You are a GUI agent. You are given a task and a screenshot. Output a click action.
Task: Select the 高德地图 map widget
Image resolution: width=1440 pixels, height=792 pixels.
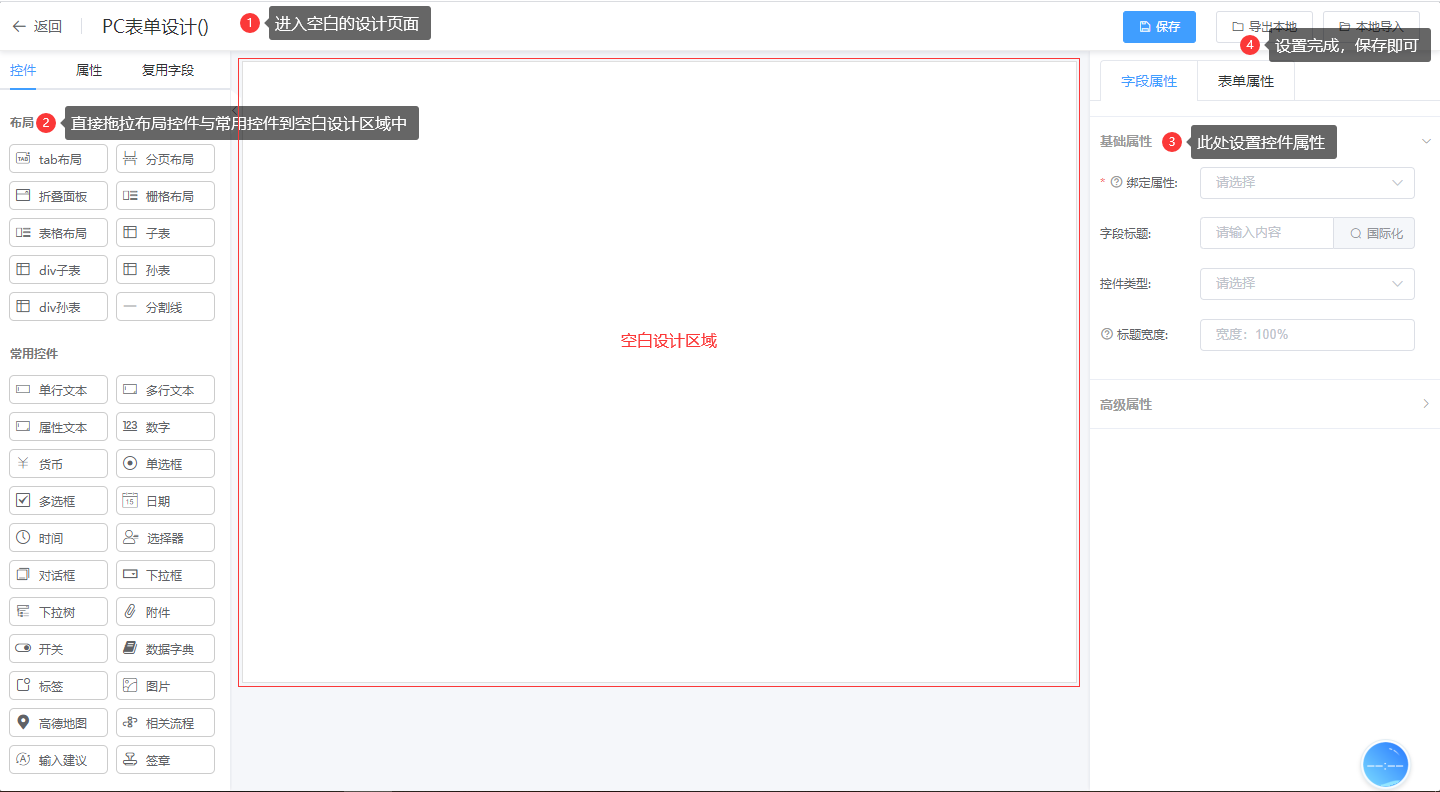(x=58, y=723)
